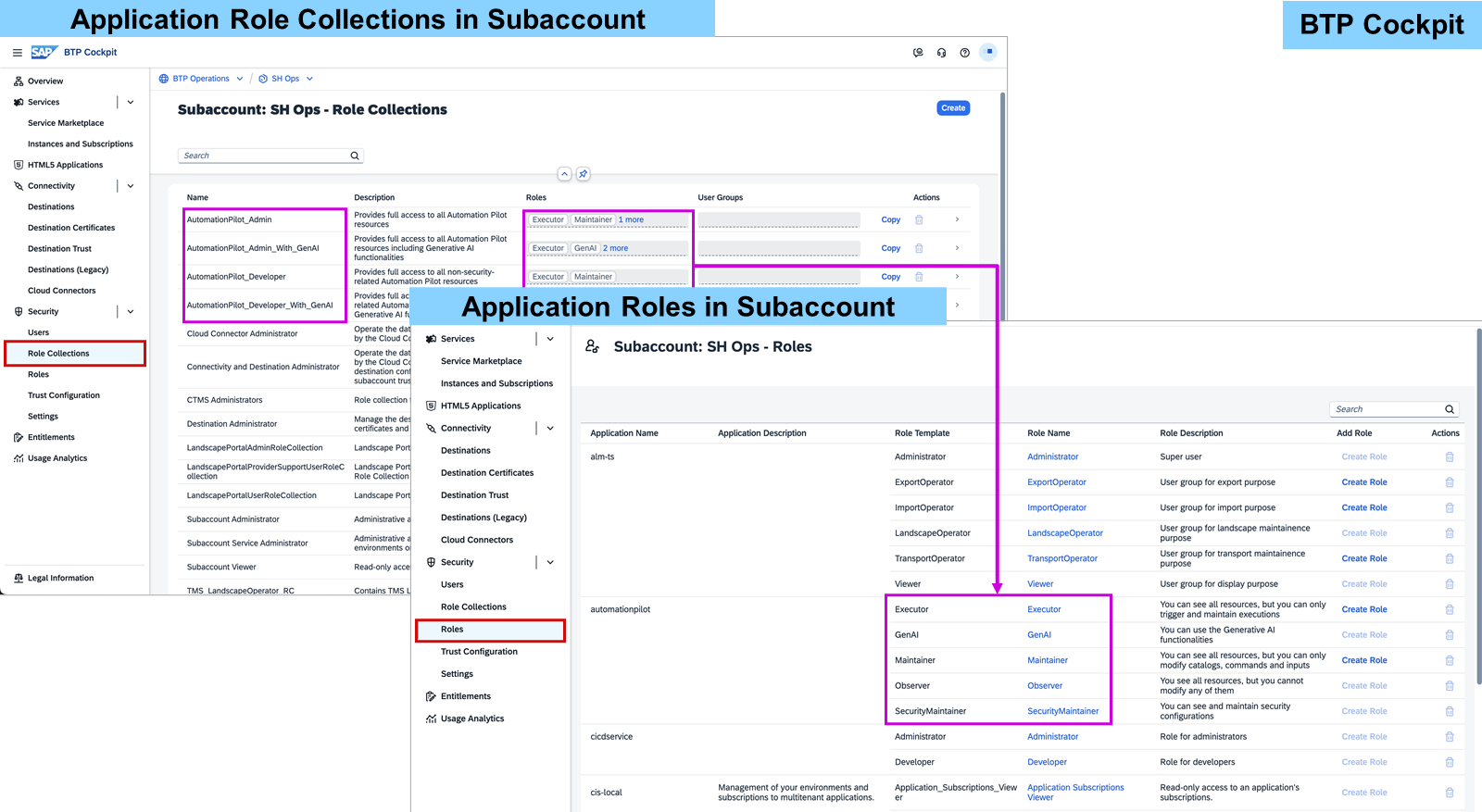This screenshot has height=812, width=1482.
Task: Open the Application Subscriptions Viewer role link
Action: click(x=1075, y=793)
